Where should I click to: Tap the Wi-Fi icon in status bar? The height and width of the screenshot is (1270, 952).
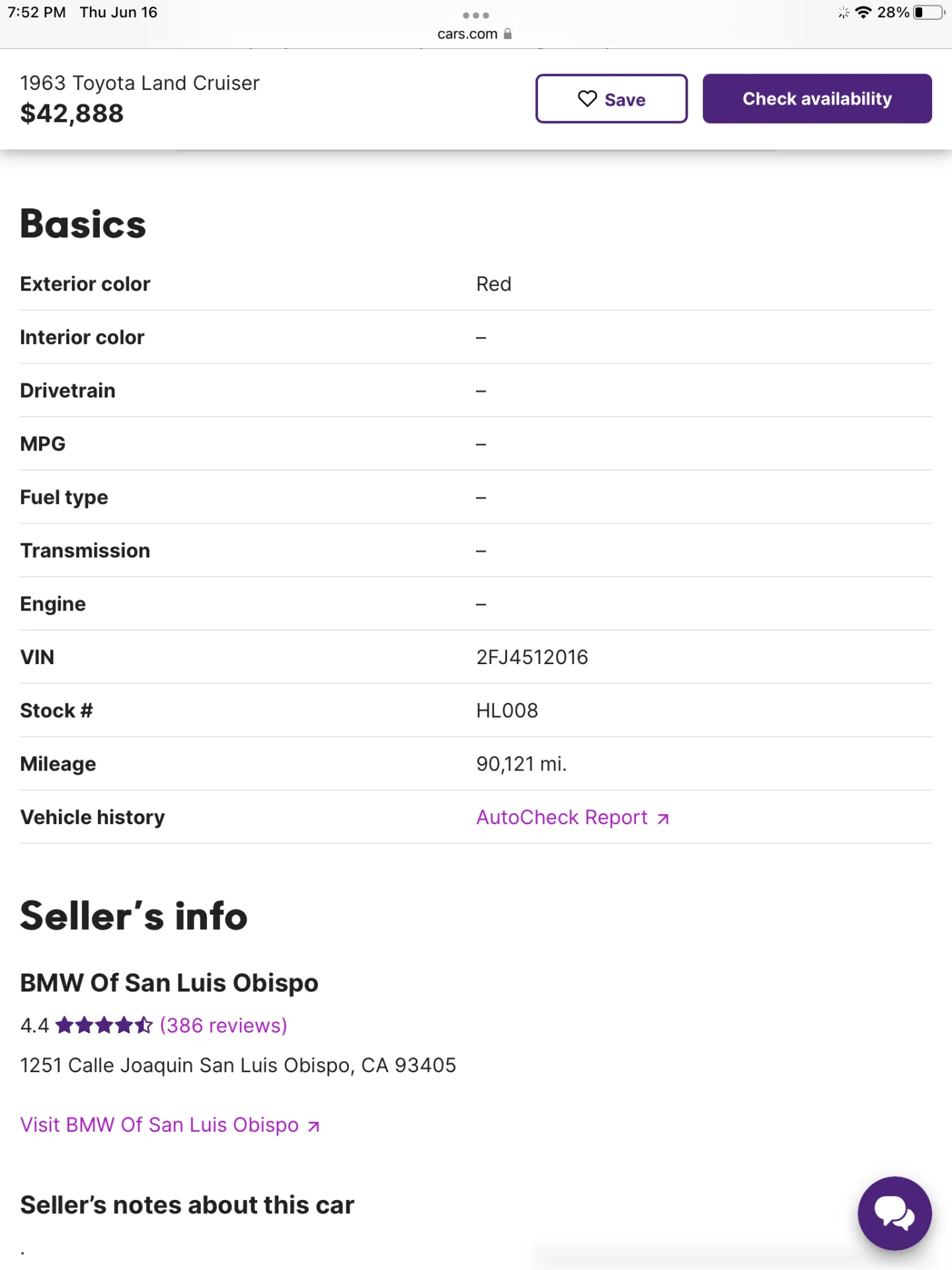863,13
